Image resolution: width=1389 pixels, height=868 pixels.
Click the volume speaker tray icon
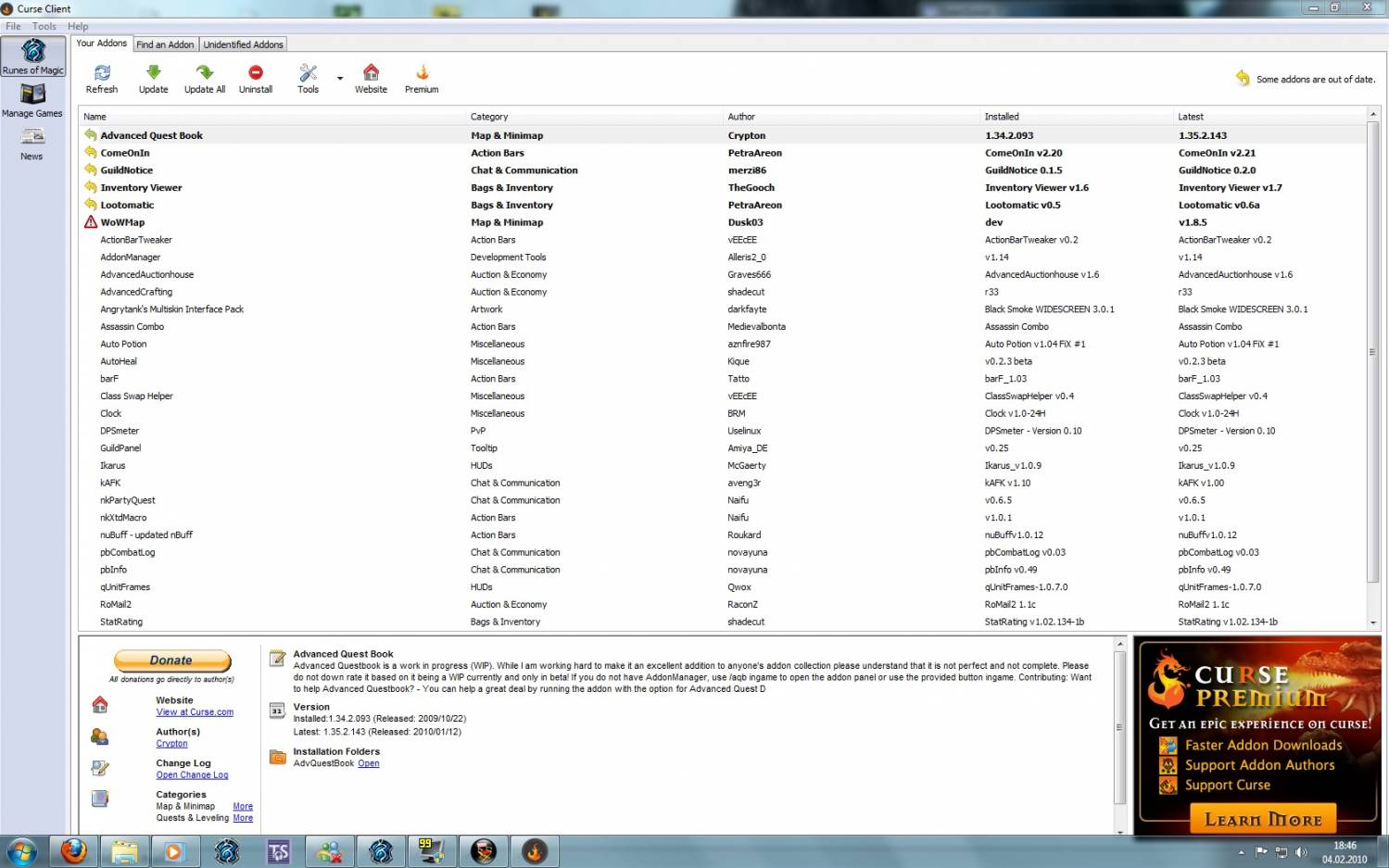1301,852
